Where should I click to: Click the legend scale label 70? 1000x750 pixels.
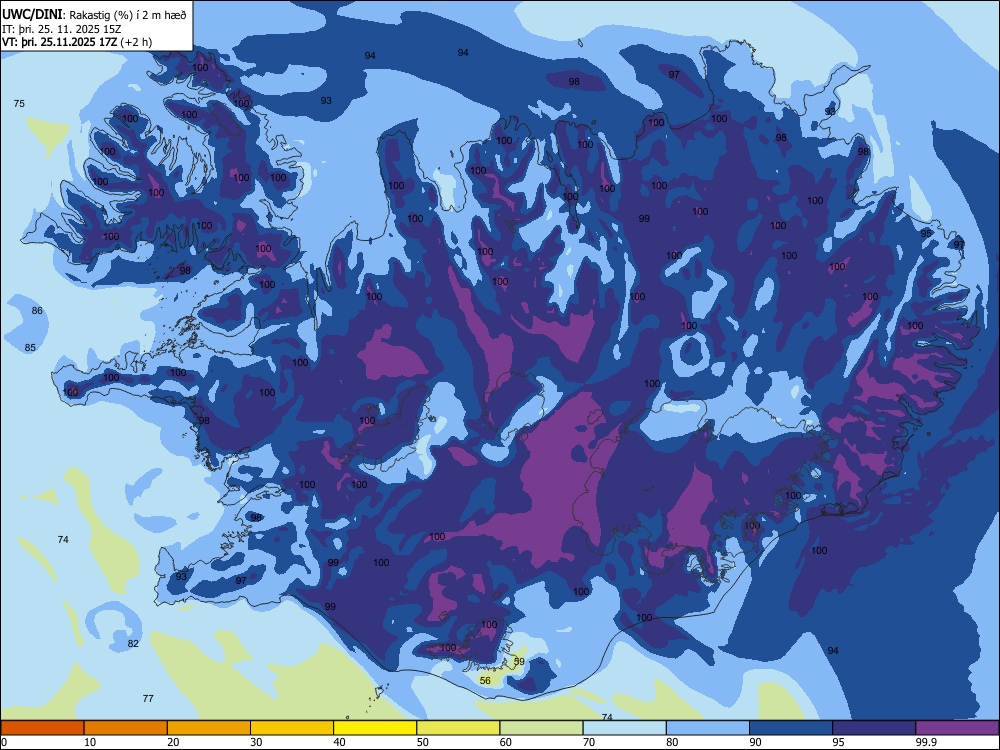pos(589,742)
